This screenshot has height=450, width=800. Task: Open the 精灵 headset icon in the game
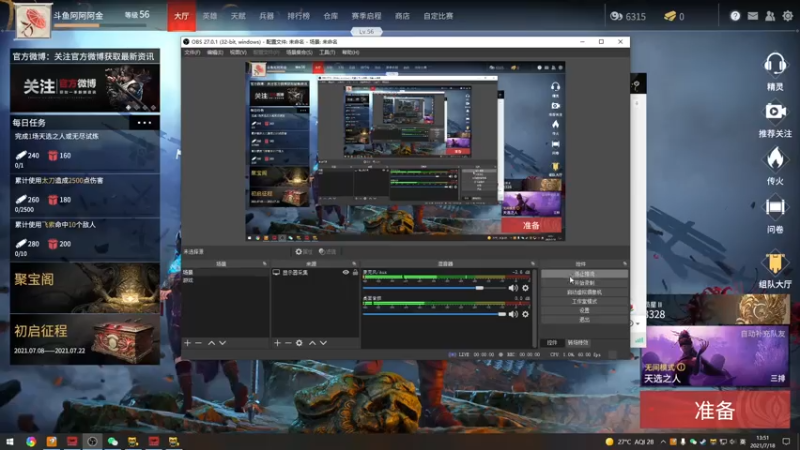point(774,65)
